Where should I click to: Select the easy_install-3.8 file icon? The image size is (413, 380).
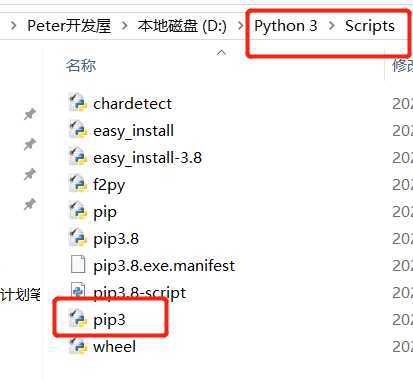[78, 156]
